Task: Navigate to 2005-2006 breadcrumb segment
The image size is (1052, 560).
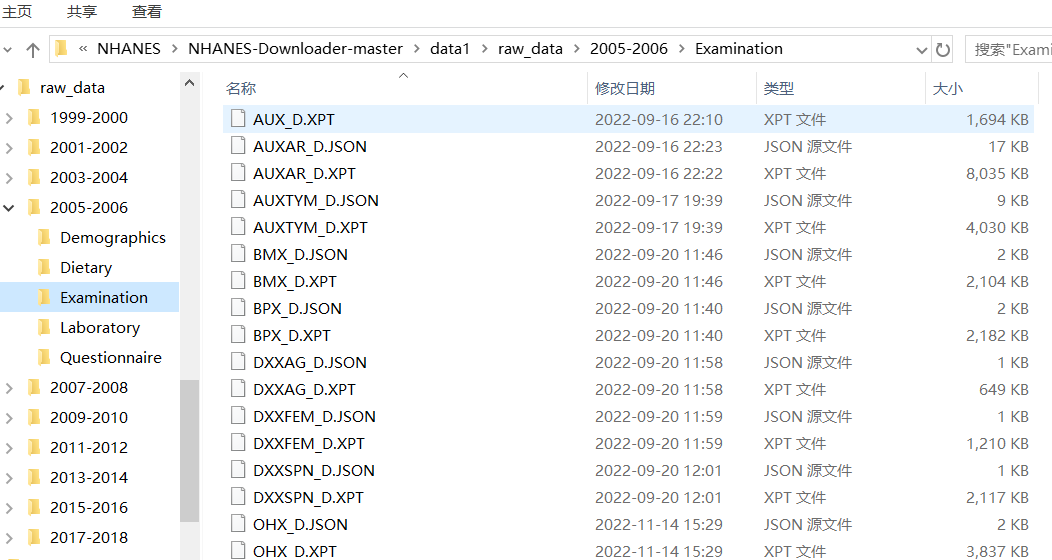Action: [629, 49]
